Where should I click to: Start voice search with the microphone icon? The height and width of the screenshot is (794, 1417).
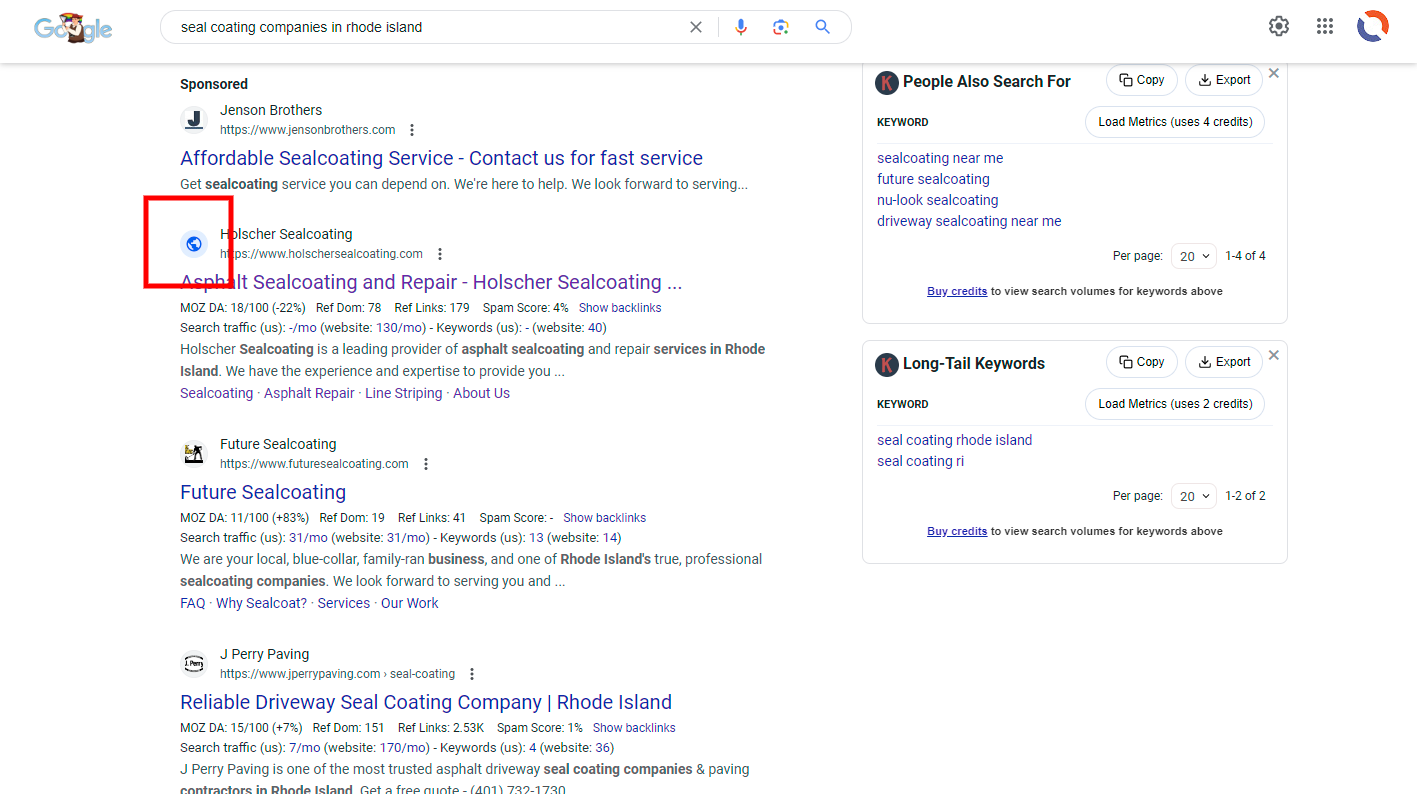(741, 27)
